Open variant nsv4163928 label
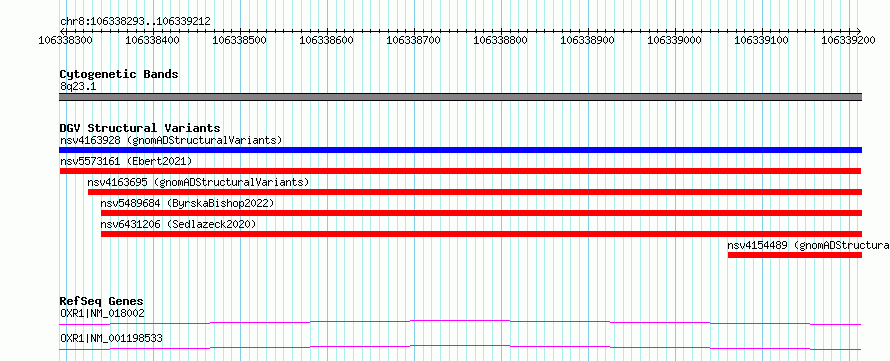 pyautogui.click(x=171, y=140)
